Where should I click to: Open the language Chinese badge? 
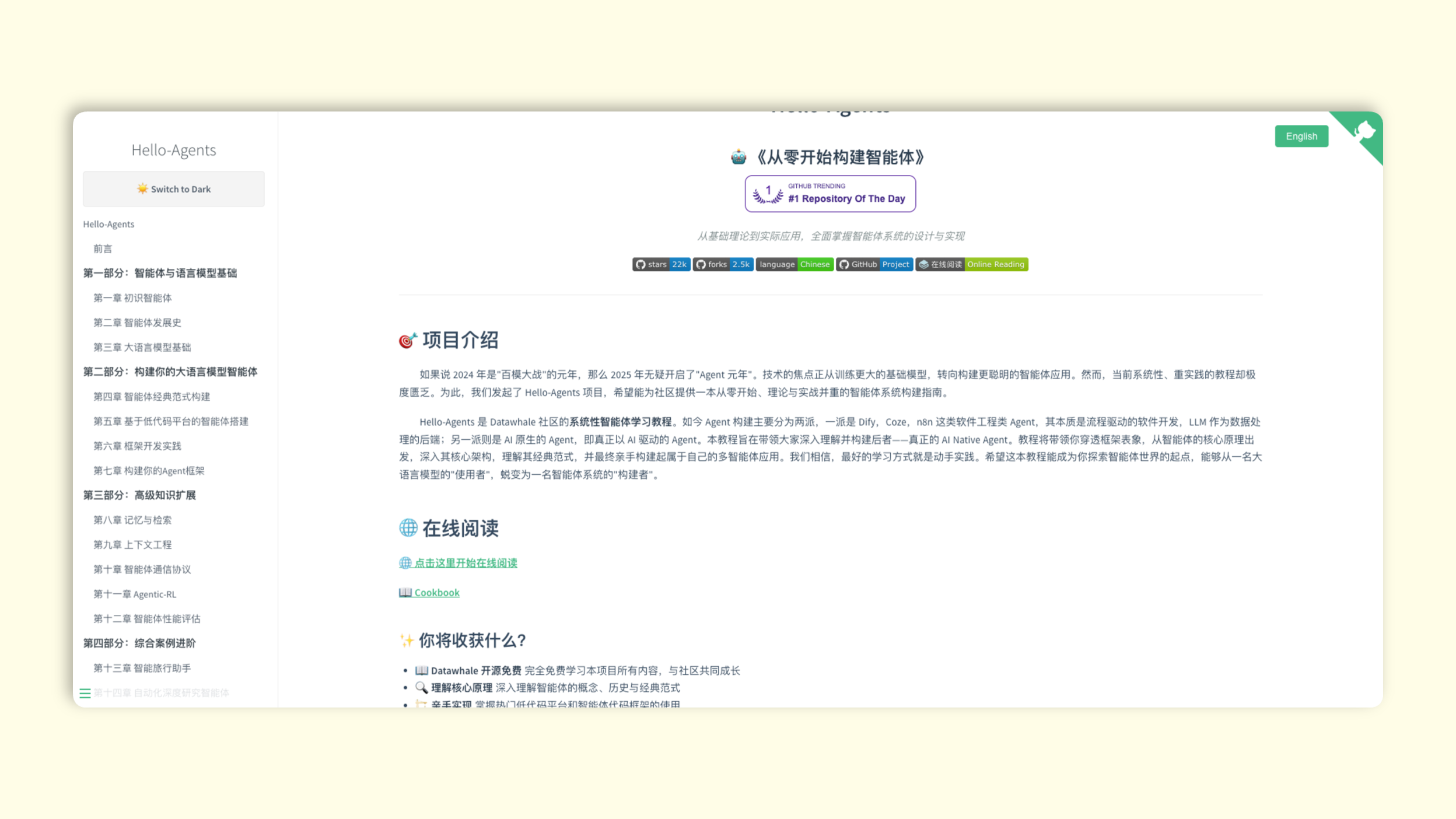[x=794, y=264]
